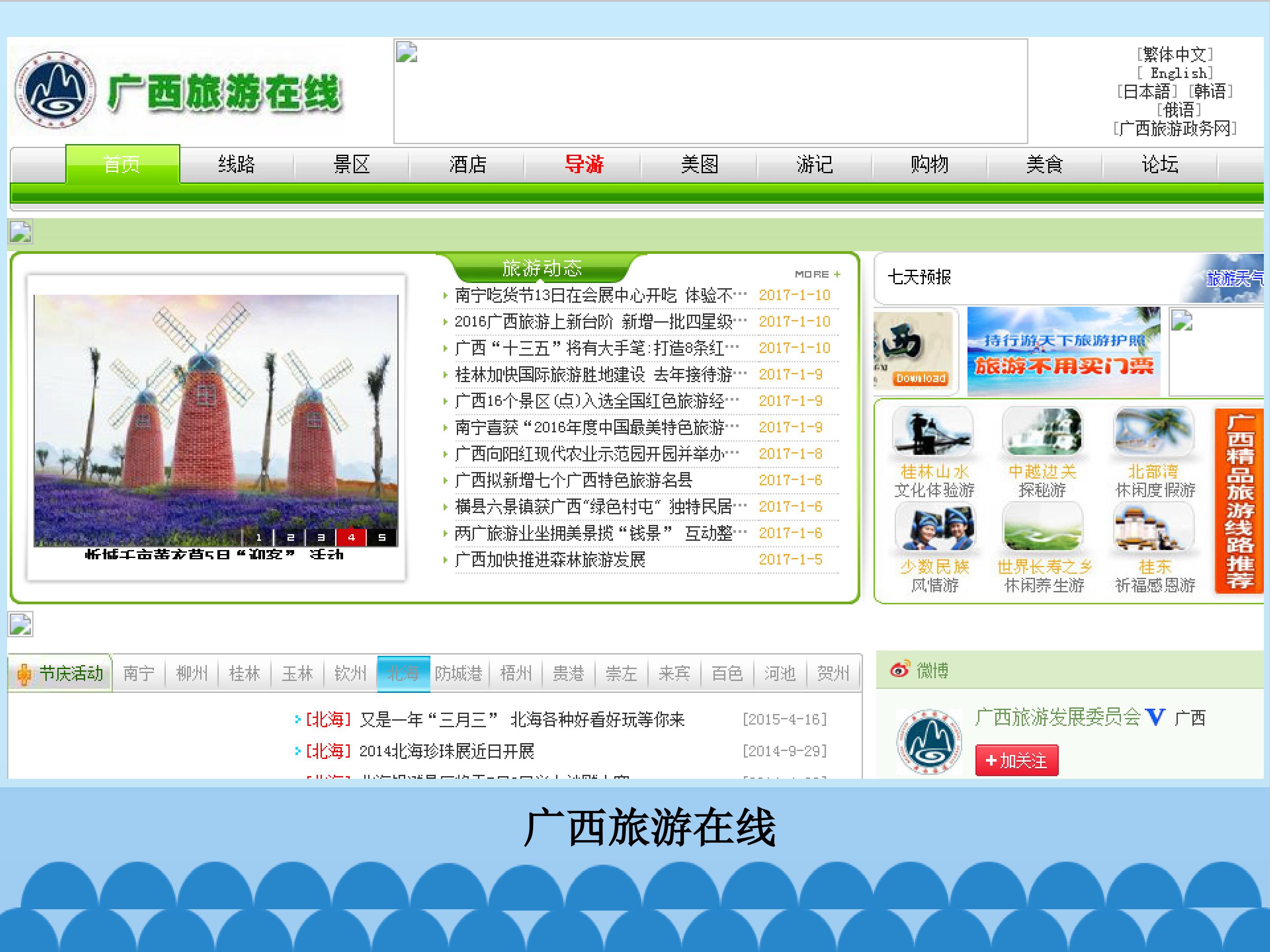The image size is (1270, 952).
Task: Select the 南宁 city tab
Action: [139, 673]
